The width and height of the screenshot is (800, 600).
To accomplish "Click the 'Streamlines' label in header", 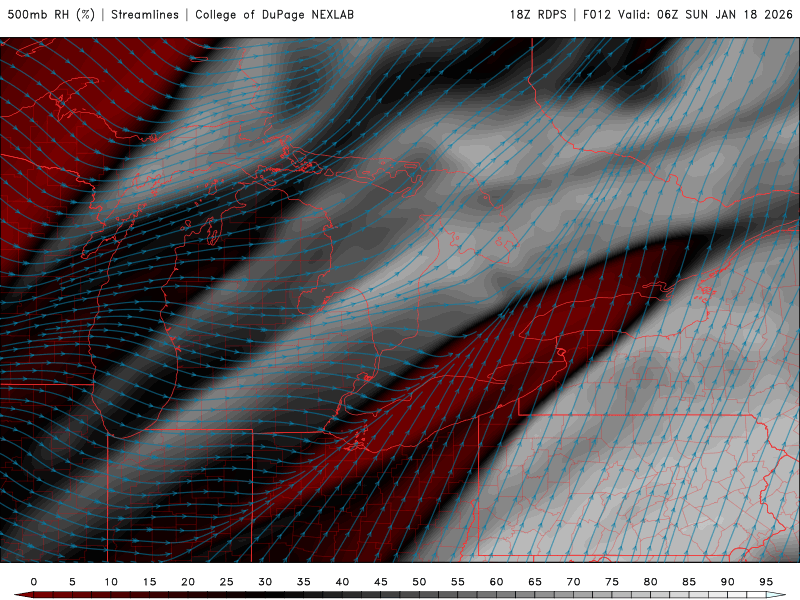I will pyautogui.click(x=145, y=14).
